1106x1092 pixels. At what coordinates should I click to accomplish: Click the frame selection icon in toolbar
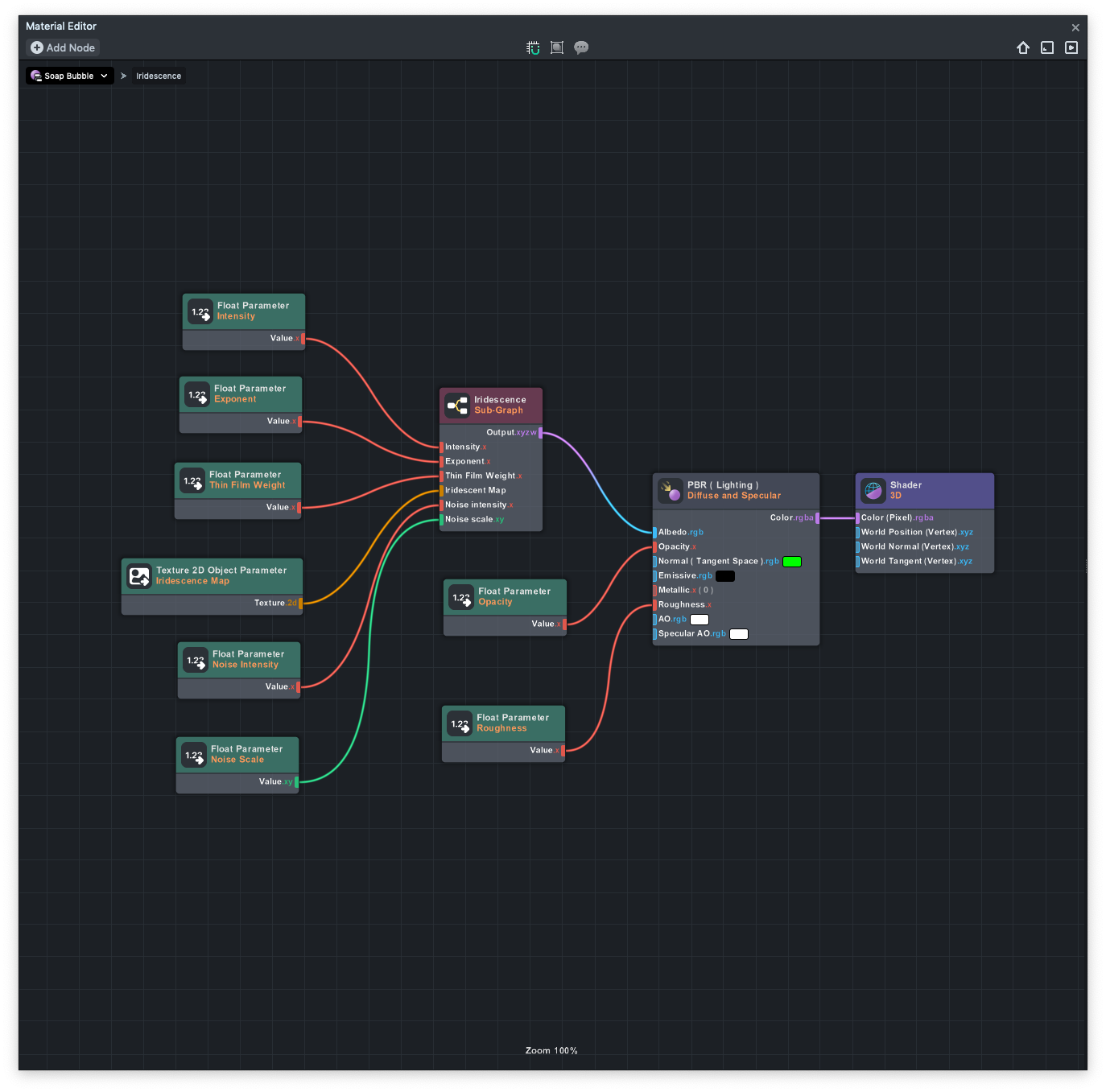coord(556,47)
